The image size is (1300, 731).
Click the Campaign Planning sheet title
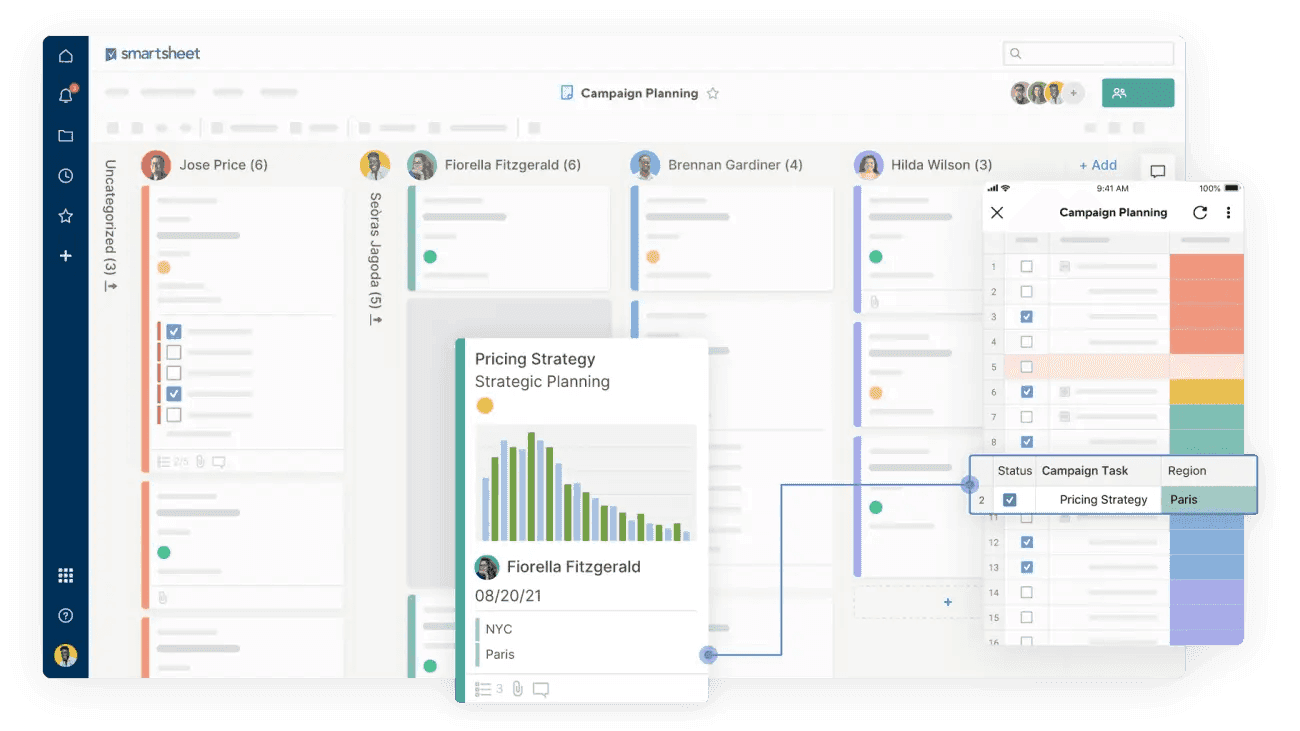[639, 93]
